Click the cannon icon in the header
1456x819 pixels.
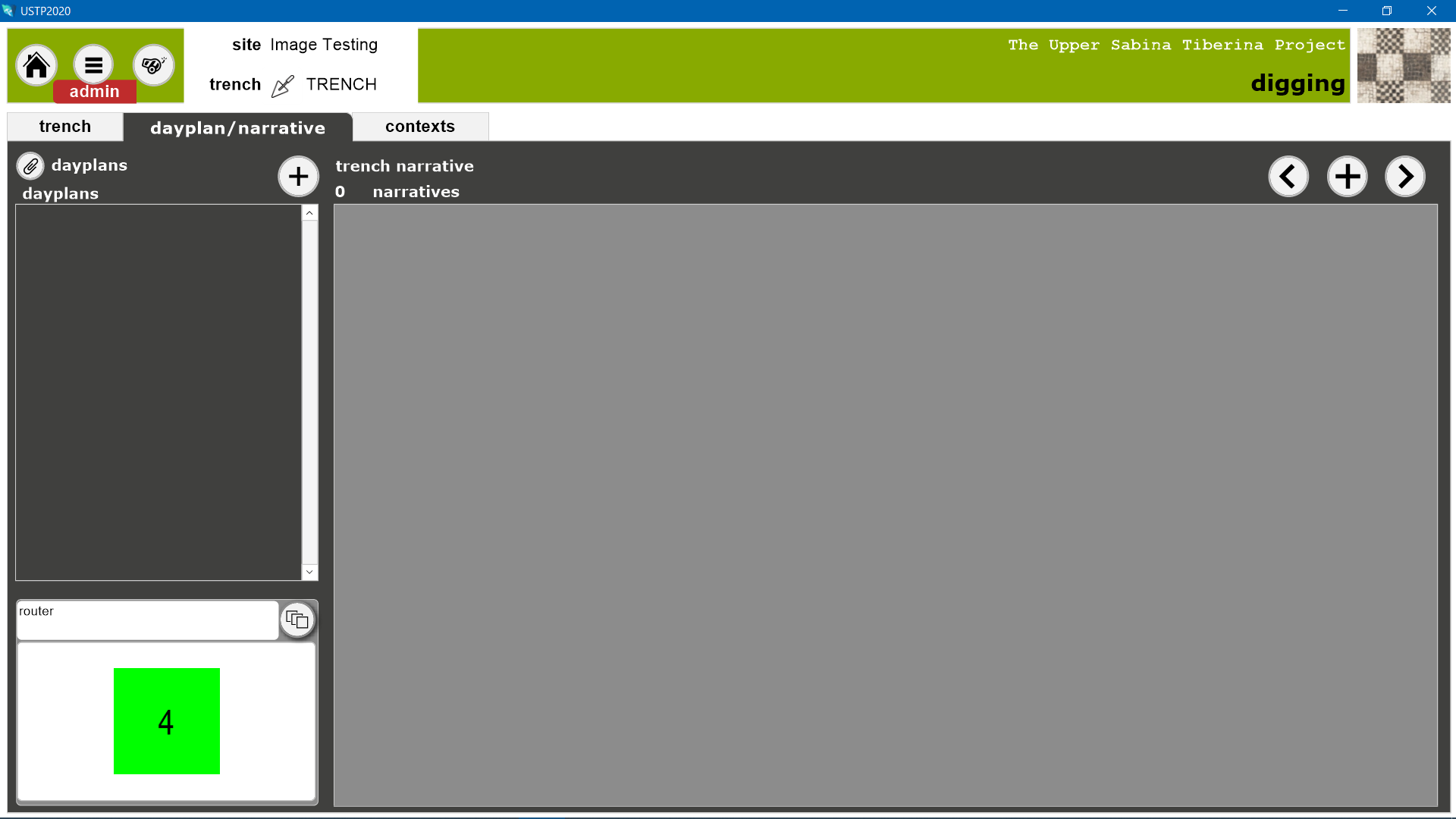(153, 65)
